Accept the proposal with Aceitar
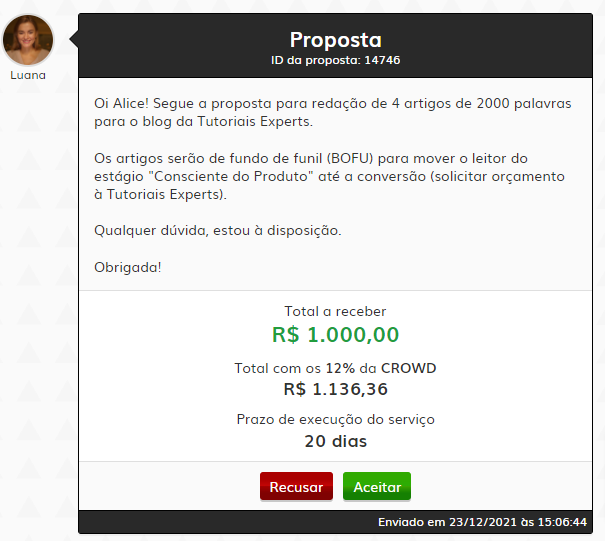 click(x=377, y=487)
